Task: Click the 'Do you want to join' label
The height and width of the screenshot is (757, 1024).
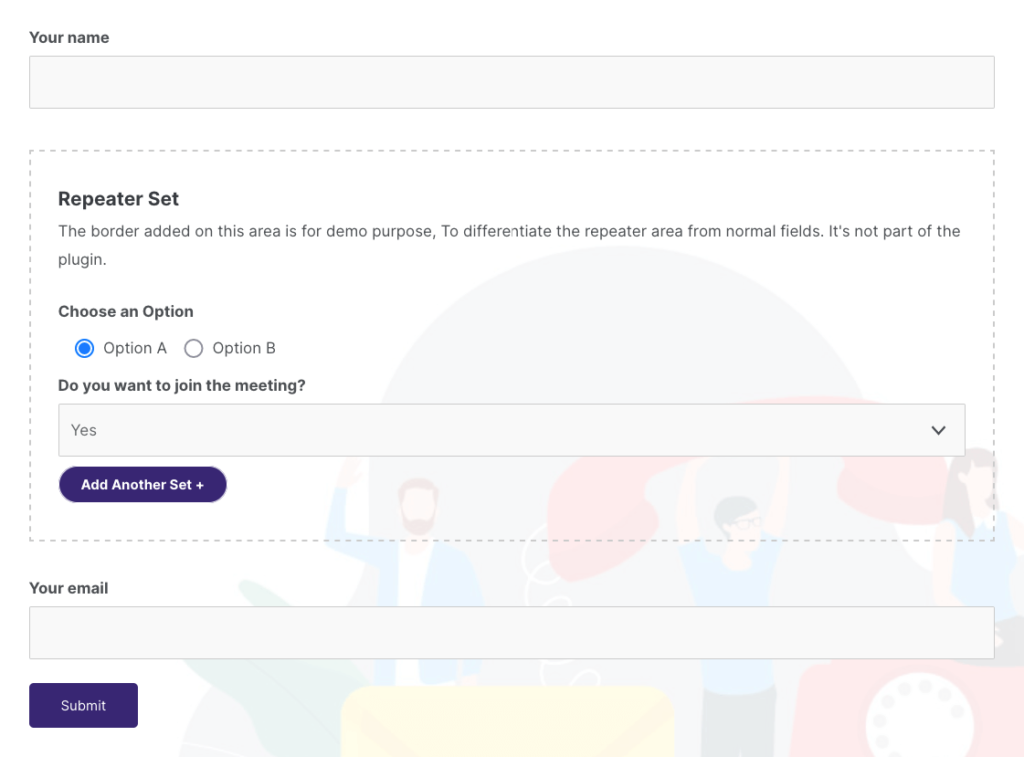Action: [x=182, y=385]
